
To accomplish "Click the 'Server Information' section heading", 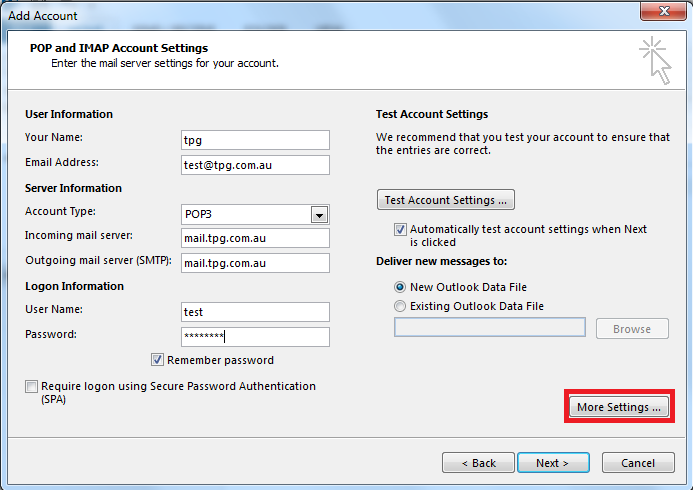I will coord(73,188).
